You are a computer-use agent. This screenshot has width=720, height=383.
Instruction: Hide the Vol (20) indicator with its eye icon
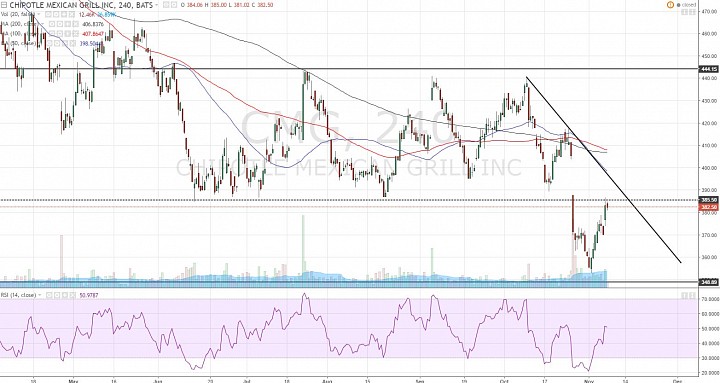coord(48,14)
